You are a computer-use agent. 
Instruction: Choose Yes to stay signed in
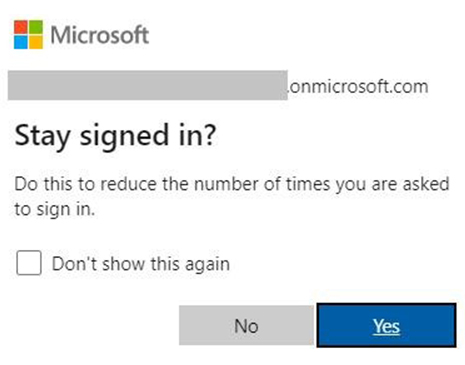click(386, 325)
